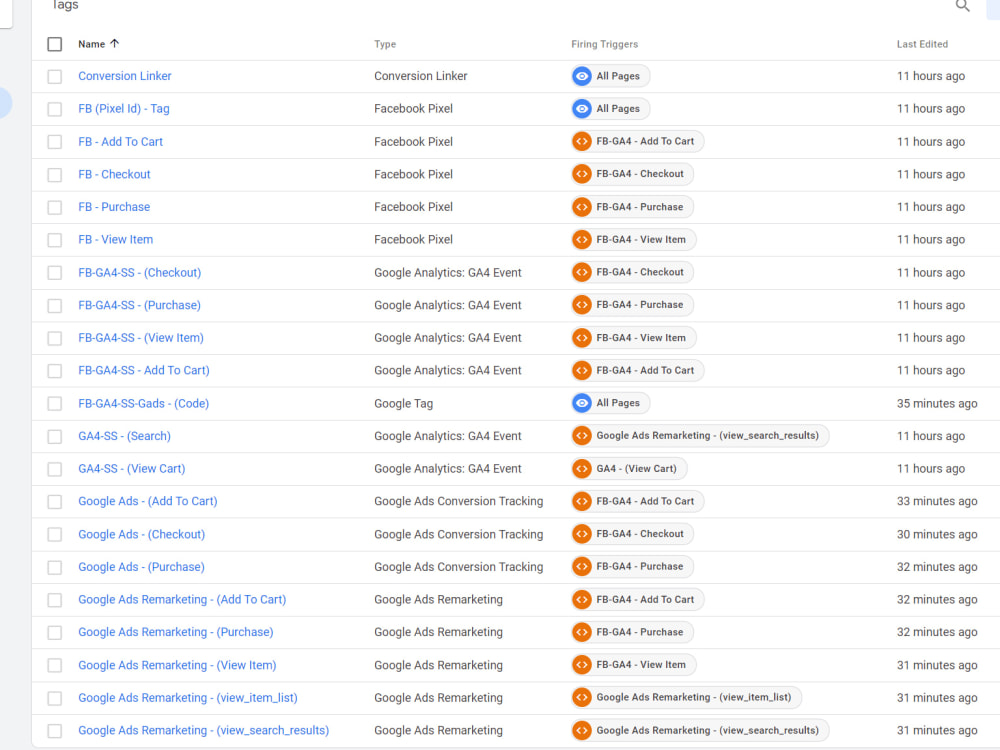This screenshot has width=1000, height=750.
Task: Click the All Pages trigger chip for FB-GA4-SS-Gads - (Code)
Action: click(610, 403)
